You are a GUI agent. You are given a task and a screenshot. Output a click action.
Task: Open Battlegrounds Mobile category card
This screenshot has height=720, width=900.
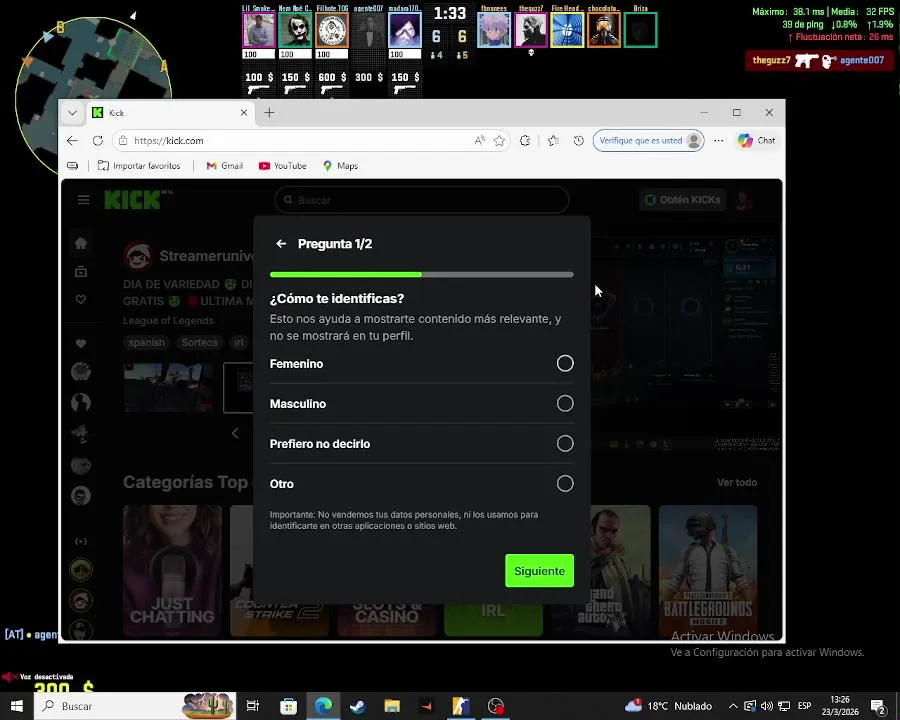point(708,570)
